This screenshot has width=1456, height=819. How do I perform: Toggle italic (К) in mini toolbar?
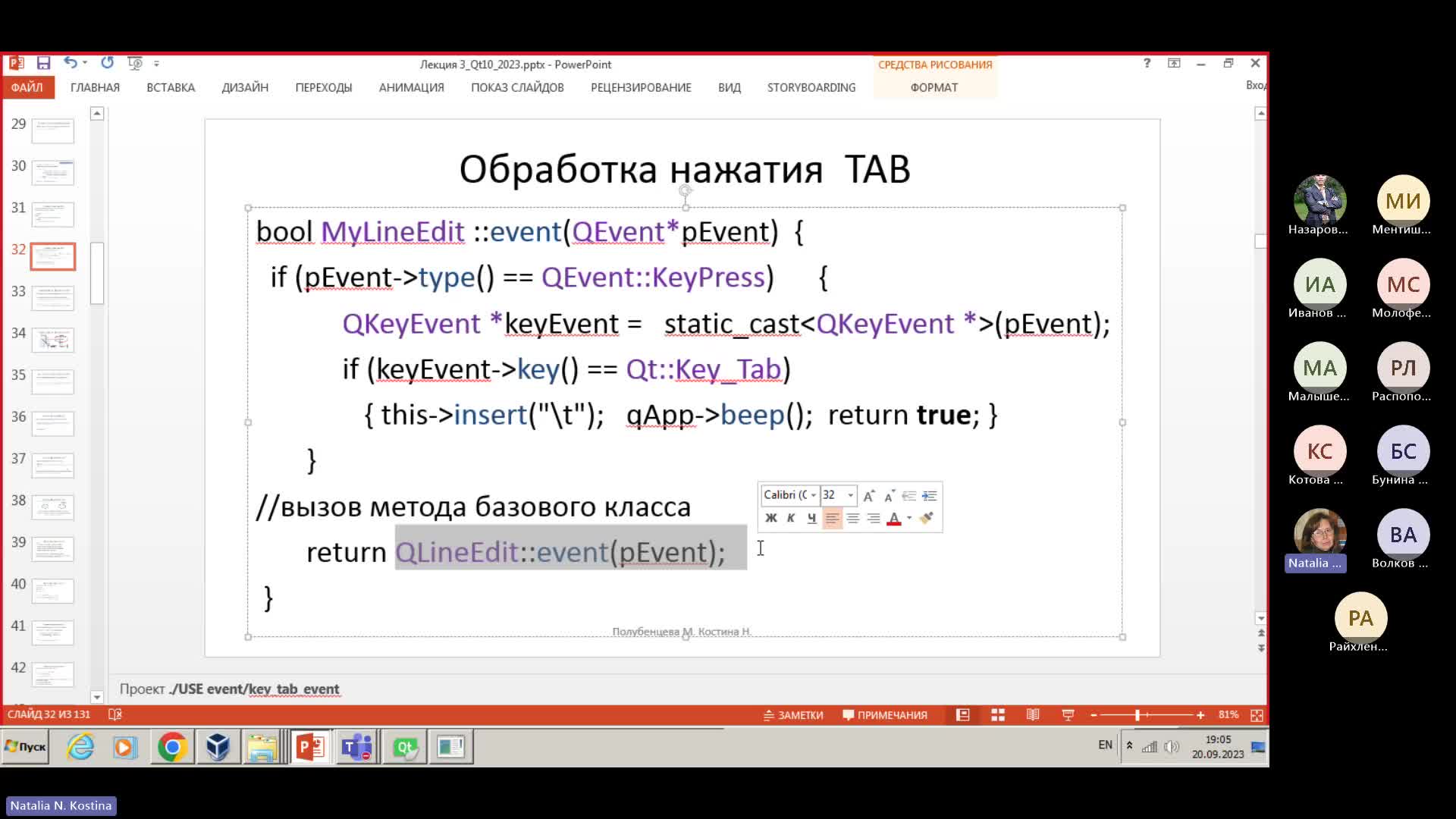[791, 518]
